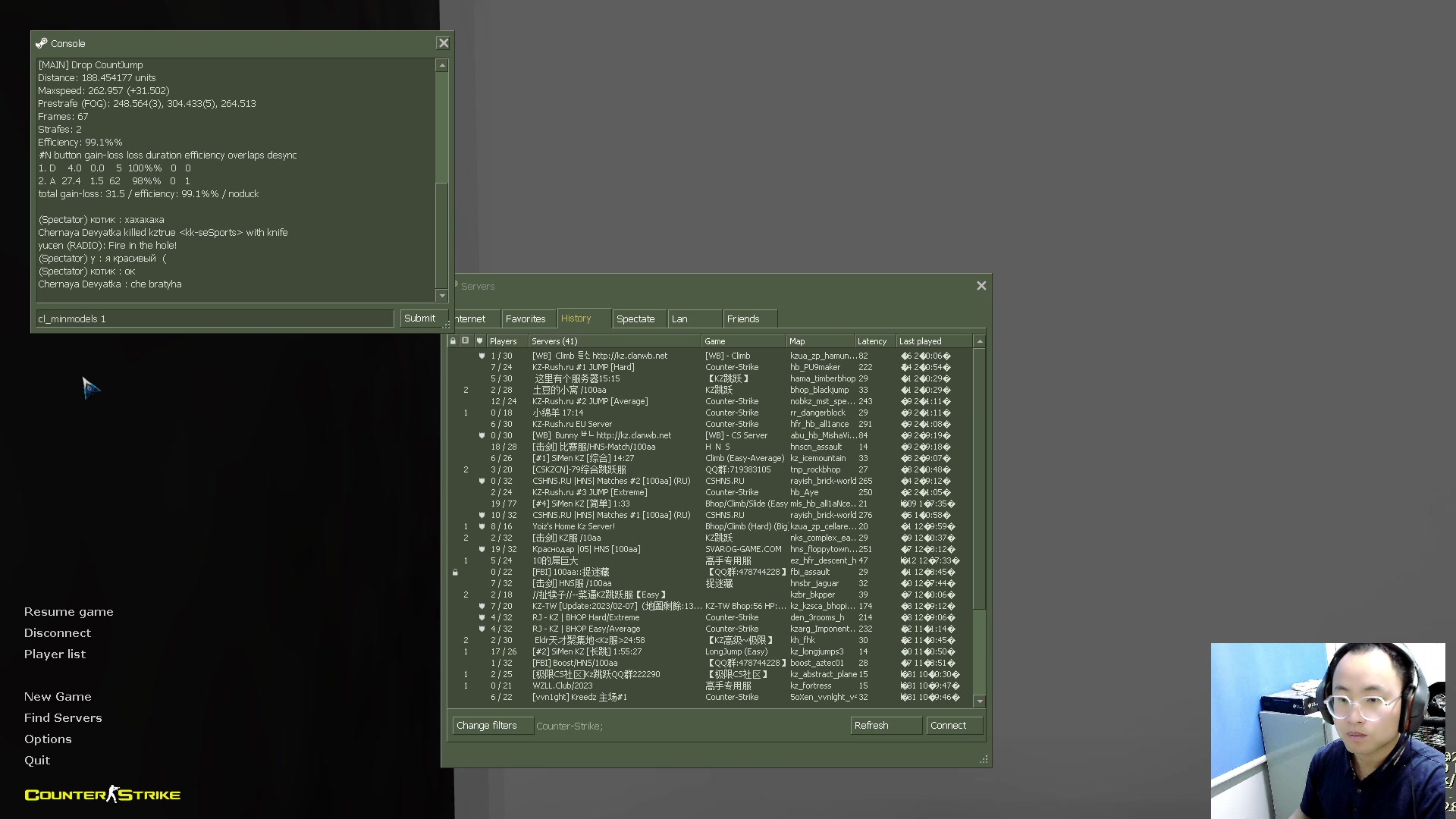Image resolution: width=1456 pixels, height=819 pixels.
Task: Sort by Map column header
Action: click(821, 341)
